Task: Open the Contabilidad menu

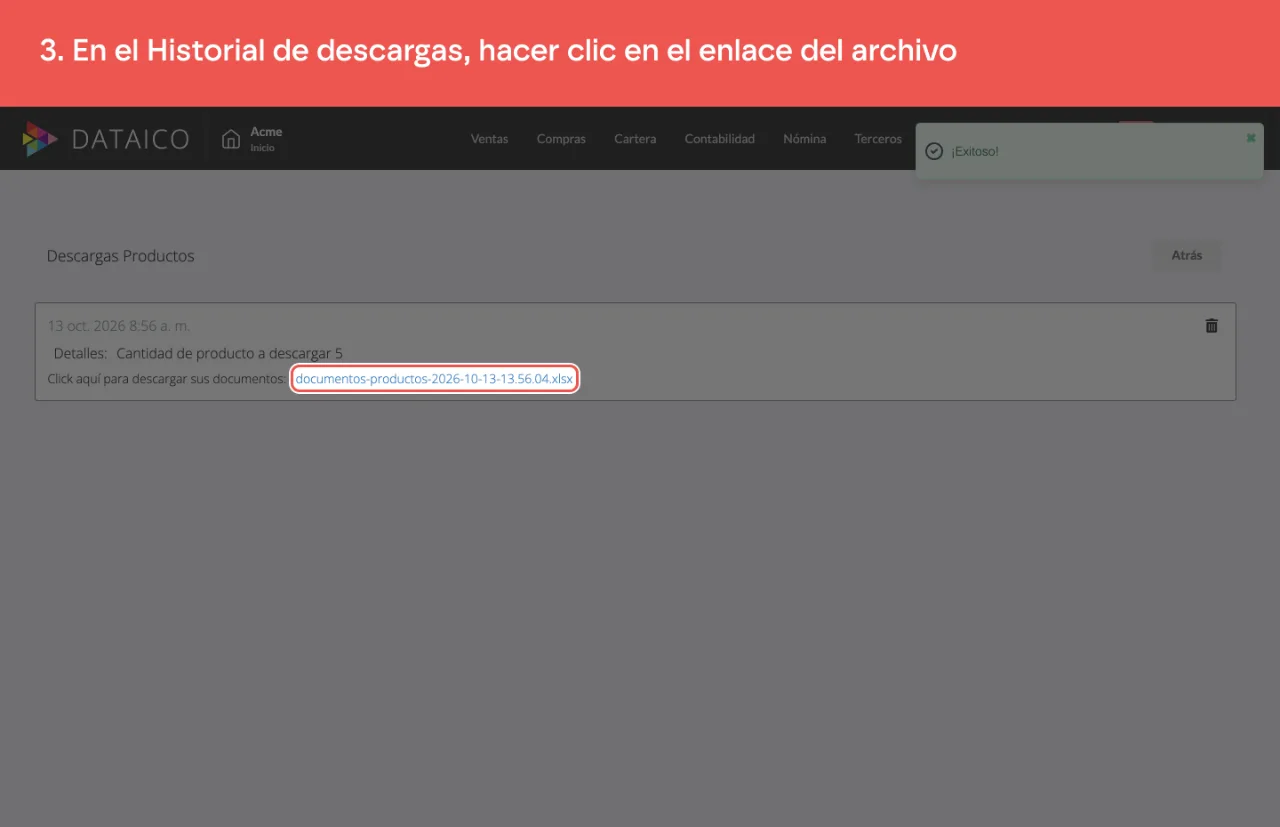Action: (720, 139)
